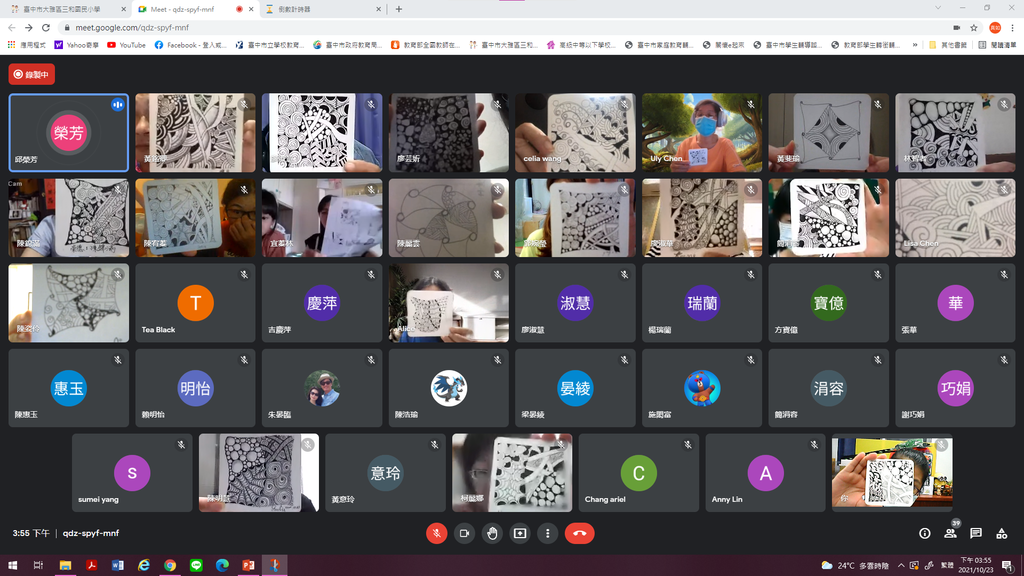1024x576 pixels.
Task: Open Word from the taskbar
Action: coord(118,565)
